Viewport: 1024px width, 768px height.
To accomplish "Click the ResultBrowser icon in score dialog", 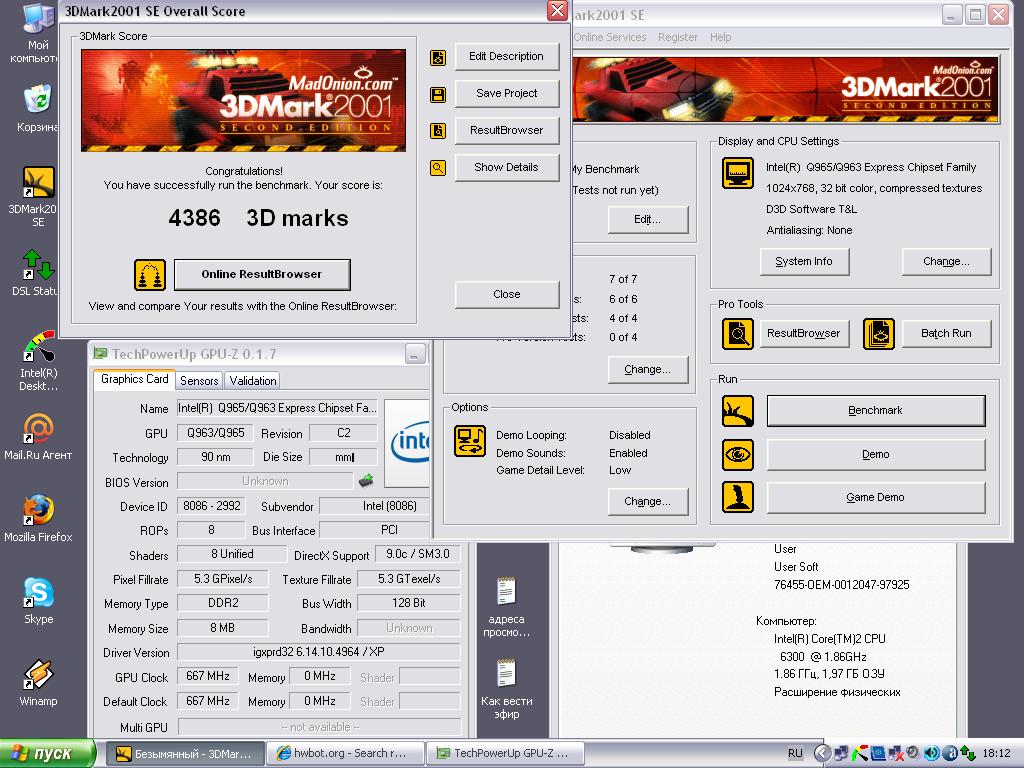I will (x=438, y=131).
